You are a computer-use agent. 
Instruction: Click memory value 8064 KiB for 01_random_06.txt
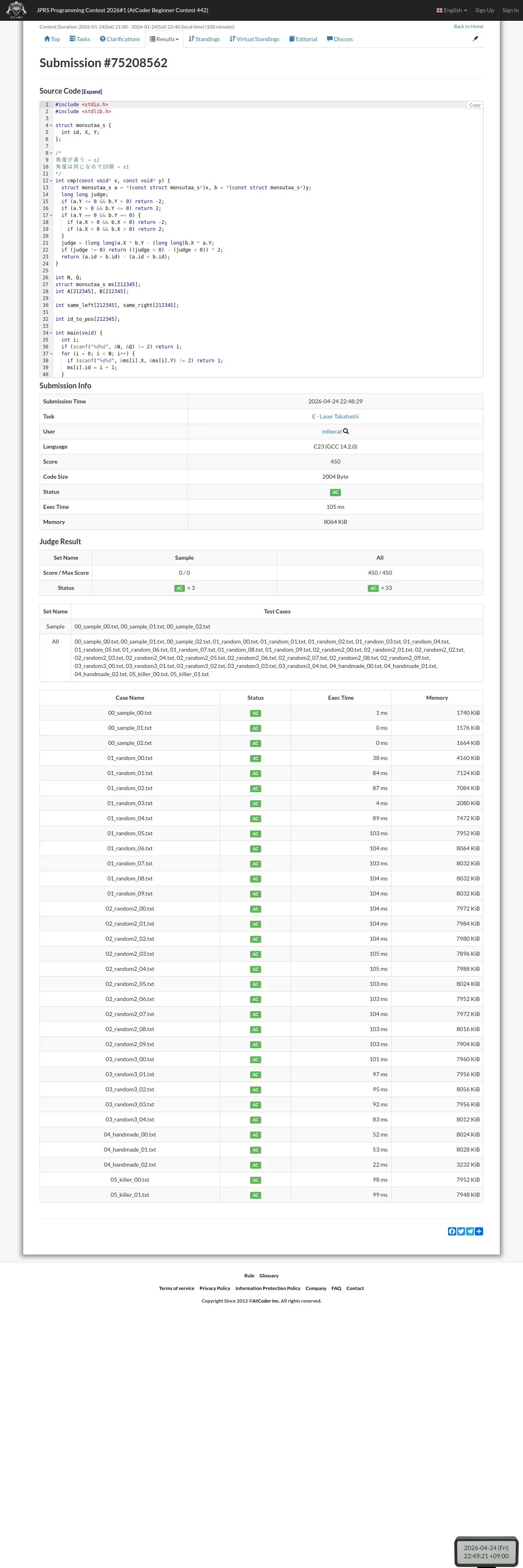(468, 849)
